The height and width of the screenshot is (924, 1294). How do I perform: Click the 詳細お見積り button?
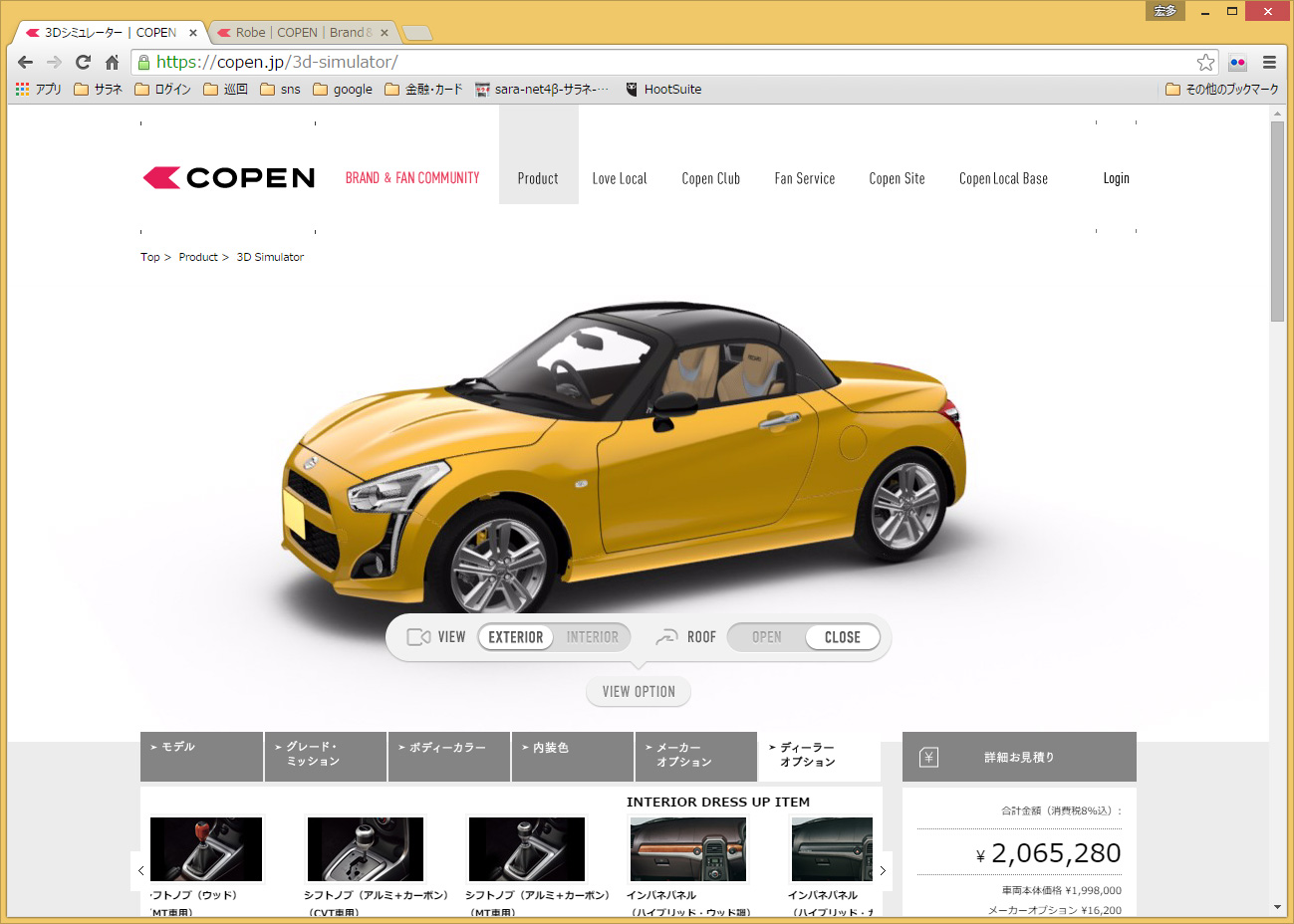[x=1018, y=757]
